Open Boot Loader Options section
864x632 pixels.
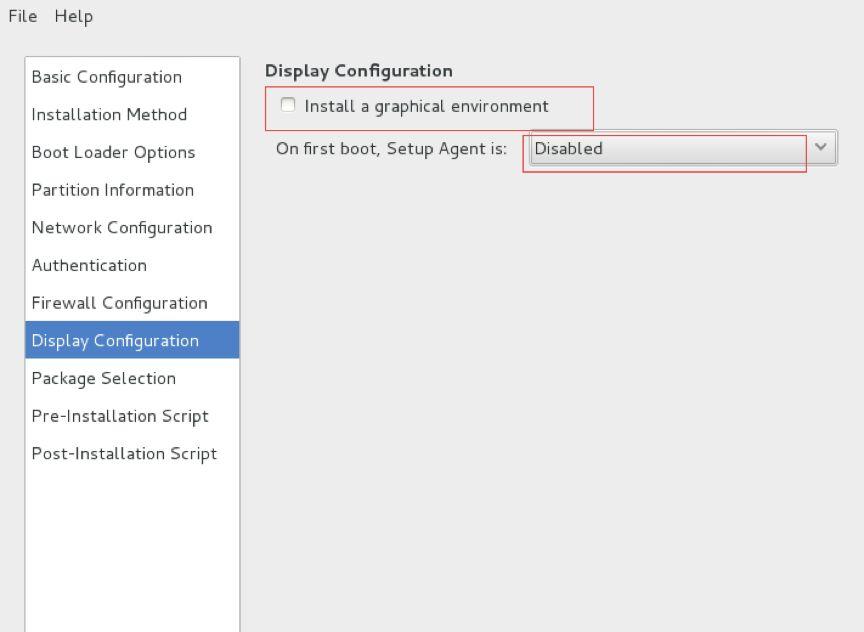113,153
